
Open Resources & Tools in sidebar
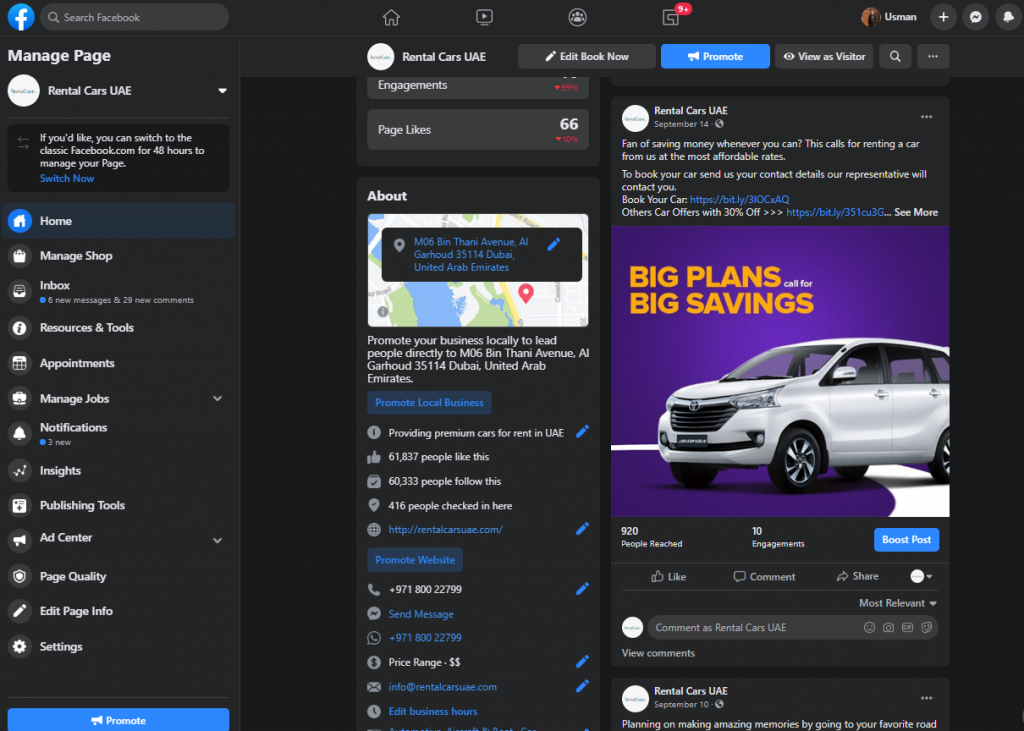coord(119,328)
